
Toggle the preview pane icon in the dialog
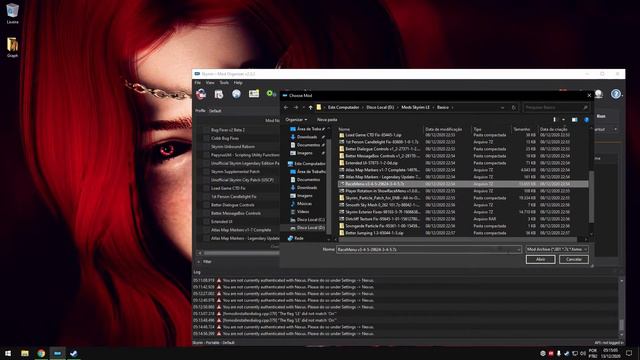(x=574, y=120)
